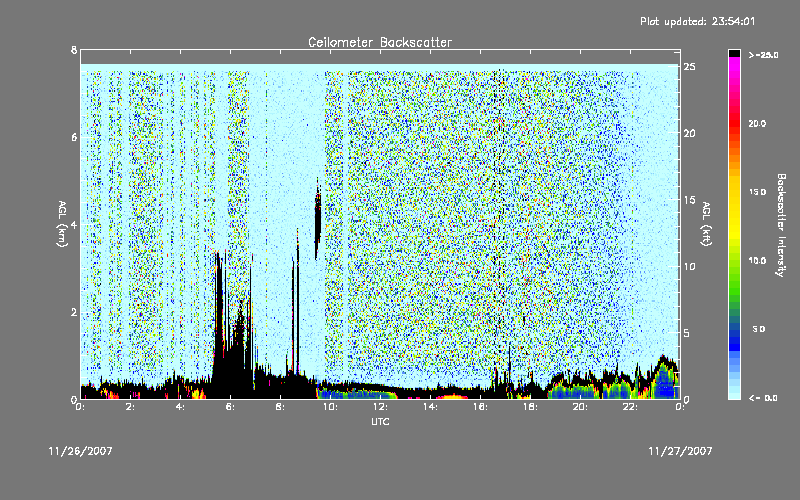Click the 22: hour tick on UTC axis
800x500 pixels.
pos(630,407)
